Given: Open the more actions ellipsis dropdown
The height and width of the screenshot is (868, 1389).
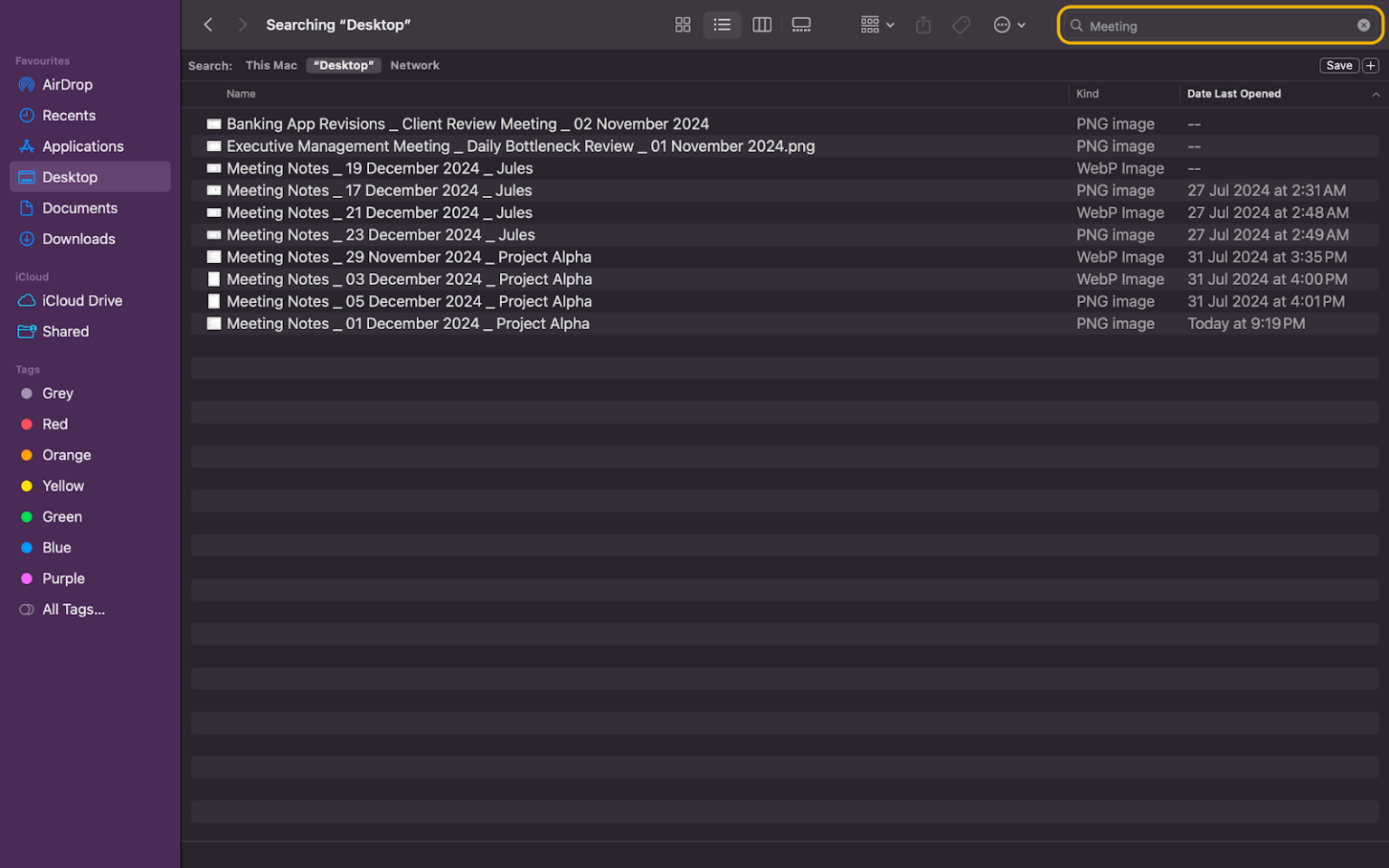Looking at the screenshot, I should click(x=1008, y=24).
